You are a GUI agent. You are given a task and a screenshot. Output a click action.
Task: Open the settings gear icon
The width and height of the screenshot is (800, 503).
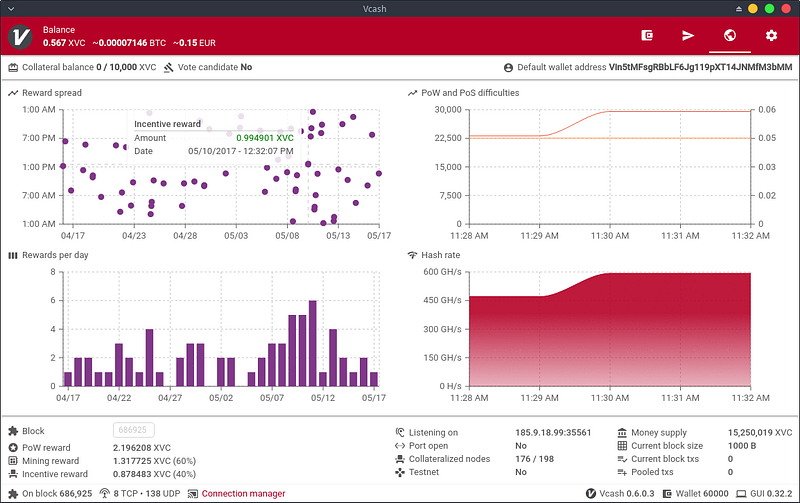pos(771,35)
